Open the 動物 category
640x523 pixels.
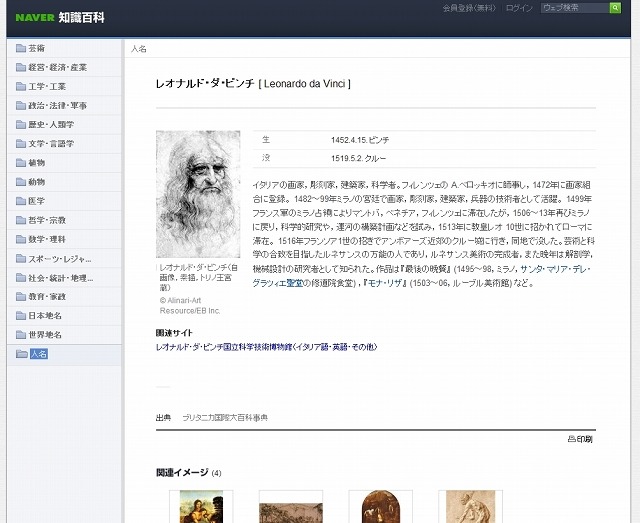(x=36, y=182)
